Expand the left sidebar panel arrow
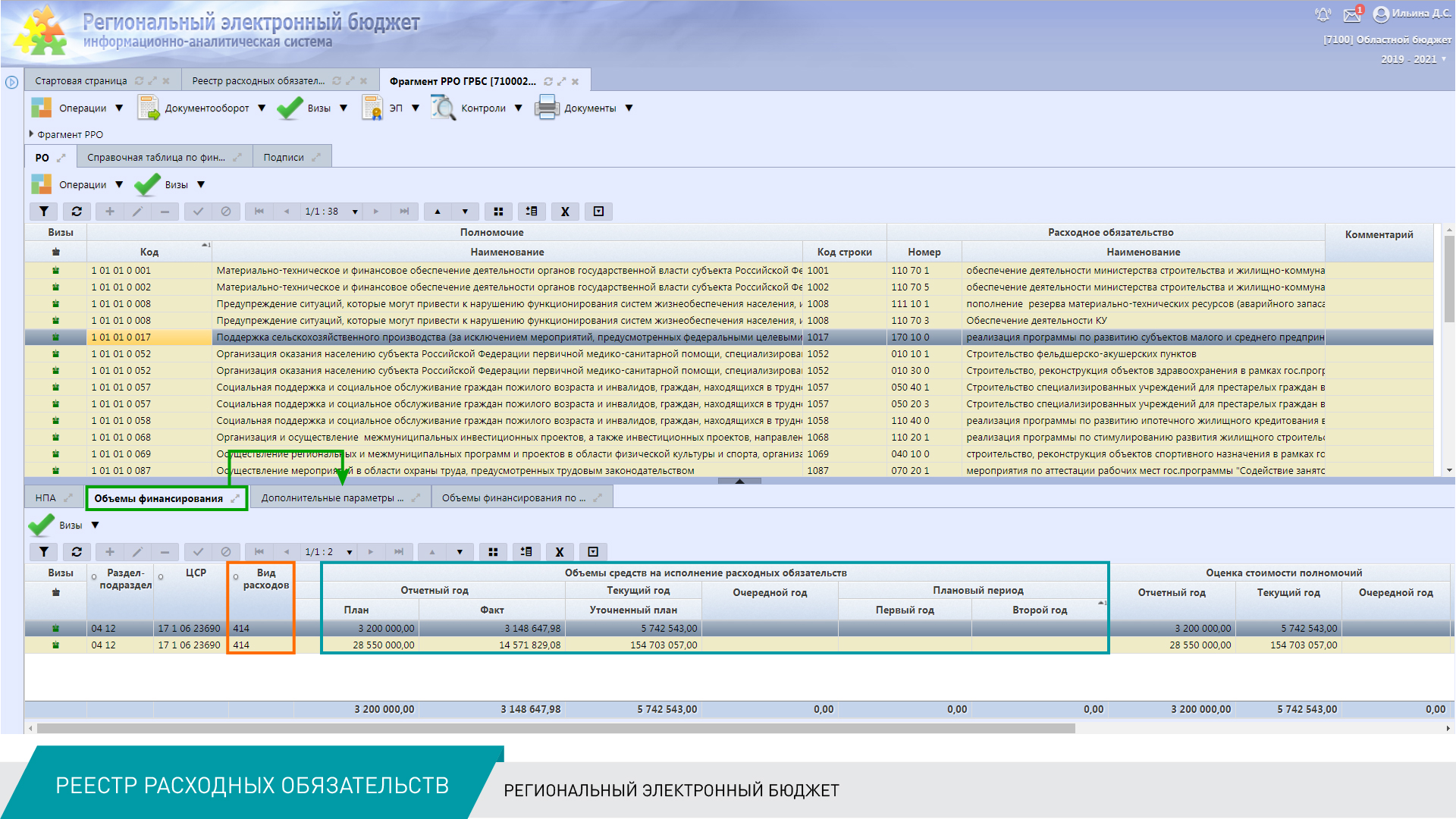This screenshot has width=1456, height=819. (x=11, y=82)
